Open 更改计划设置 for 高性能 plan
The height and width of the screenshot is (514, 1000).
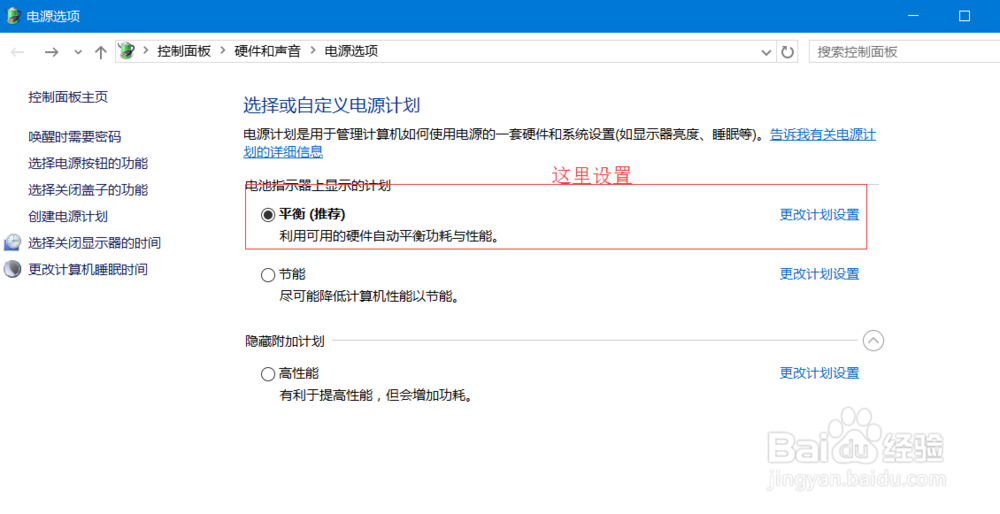click(x=820, y=373)
